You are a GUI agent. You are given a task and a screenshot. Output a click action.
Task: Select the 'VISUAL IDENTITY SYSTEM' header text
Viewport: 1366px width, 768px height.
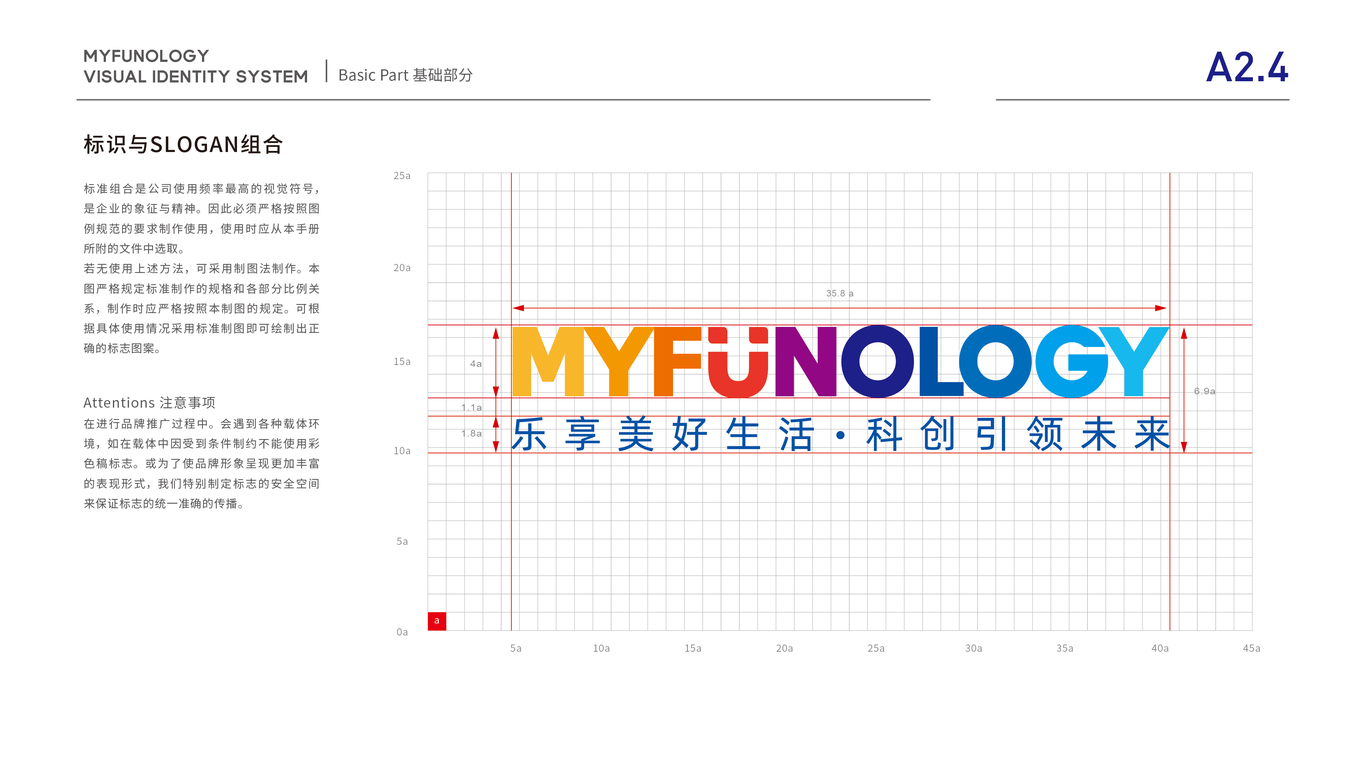point(196,77)
